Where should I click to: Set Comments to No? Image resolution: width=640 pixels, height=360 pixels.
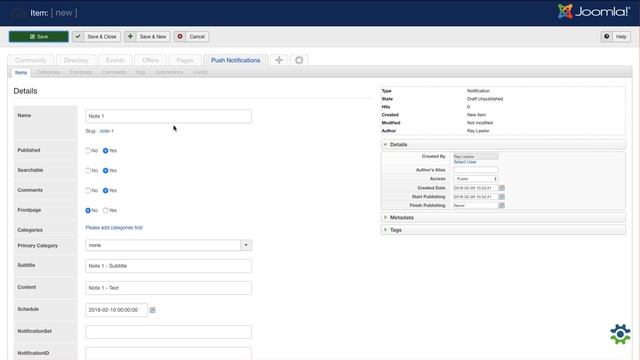click(x=88, y=191)
